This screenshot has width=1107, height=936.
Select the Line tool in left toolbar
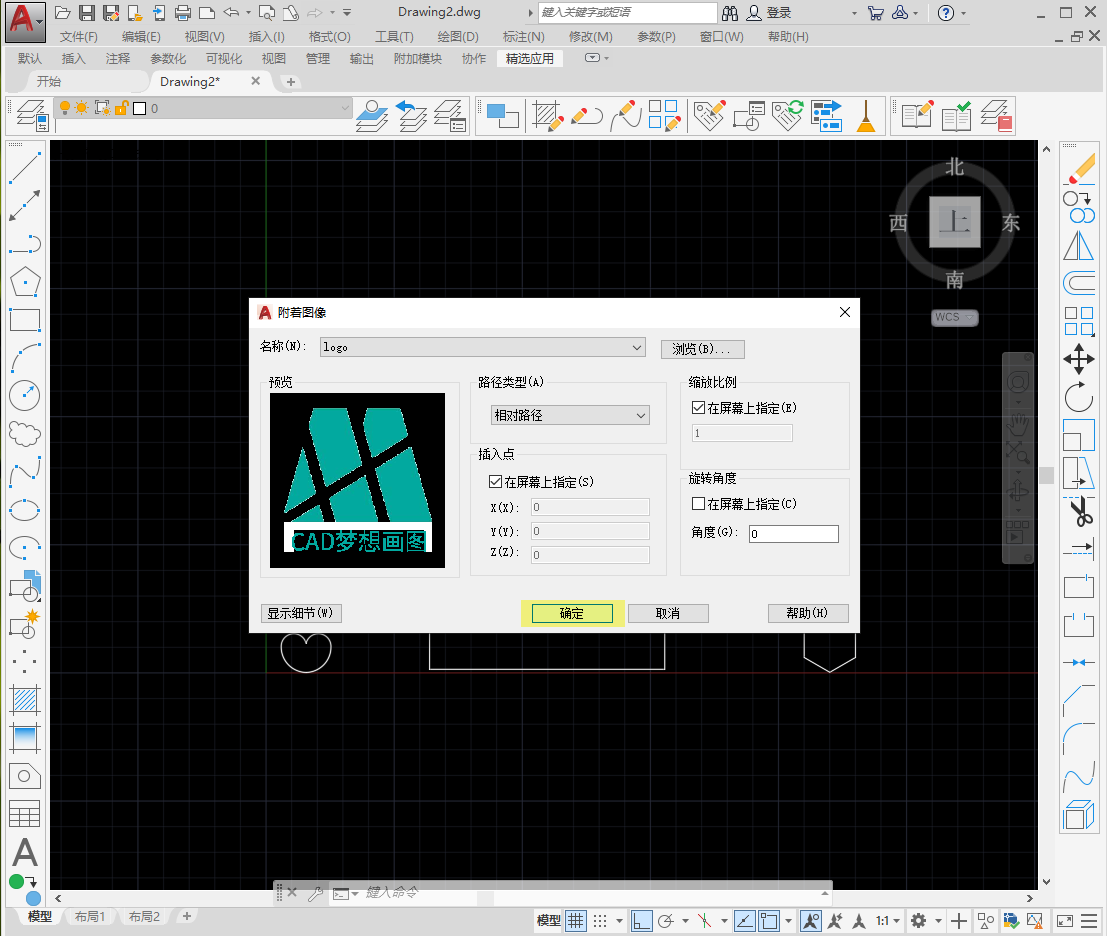pyautogui.click(x=25, y=168)
